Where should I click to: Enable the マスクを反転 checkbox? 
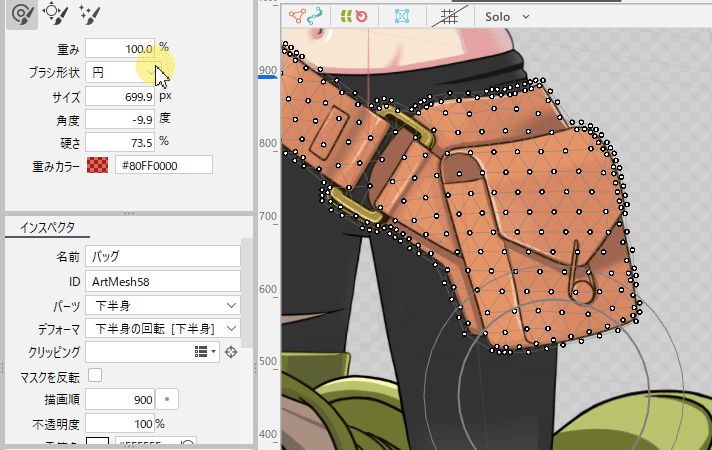[95, 375]
